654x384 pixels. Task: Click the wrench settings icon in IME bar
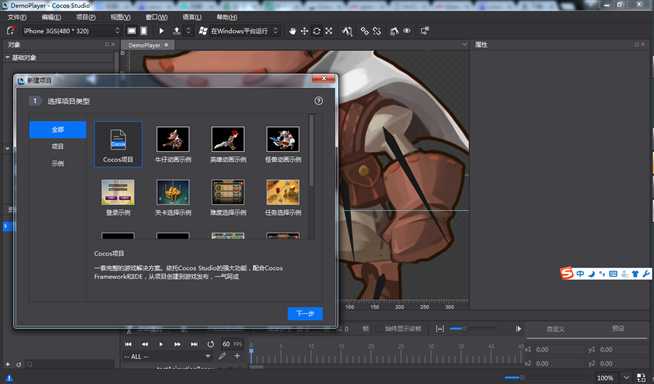[646, 274]
